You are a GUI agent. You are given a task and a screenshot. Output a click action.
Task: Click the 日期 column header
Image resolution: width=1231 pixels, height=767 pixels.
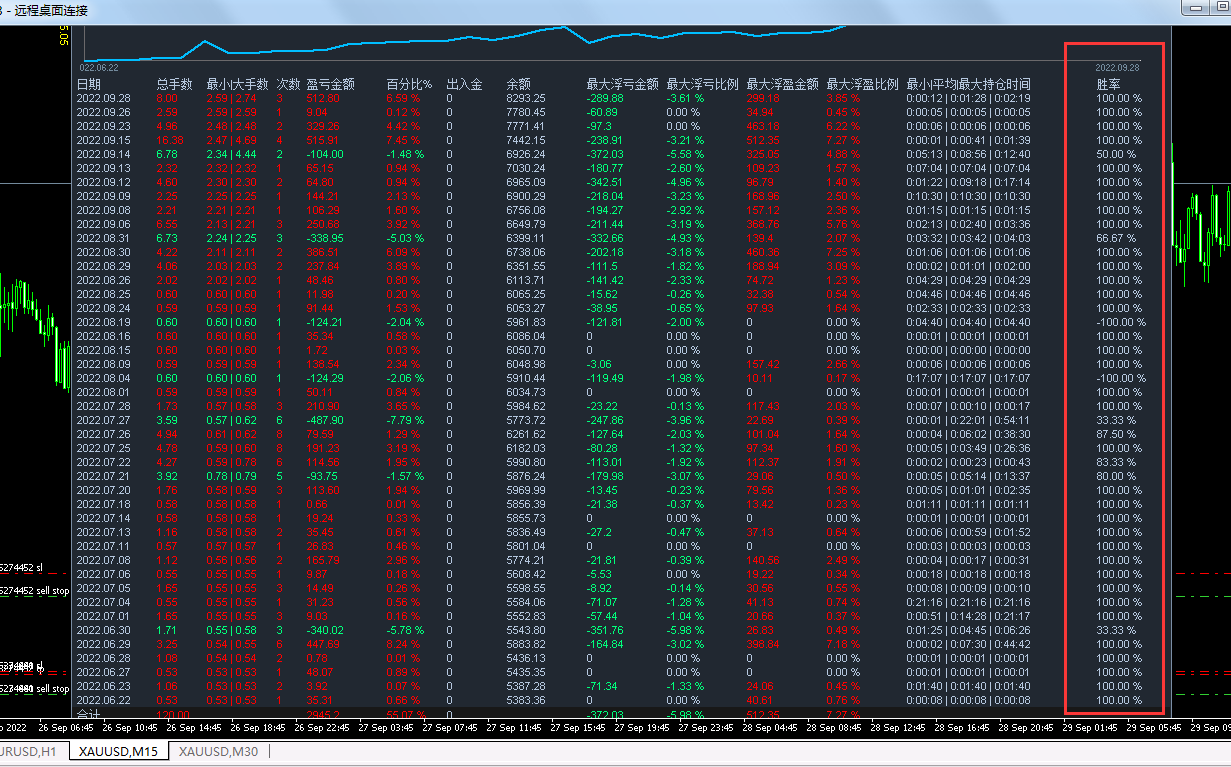point(89,84)
